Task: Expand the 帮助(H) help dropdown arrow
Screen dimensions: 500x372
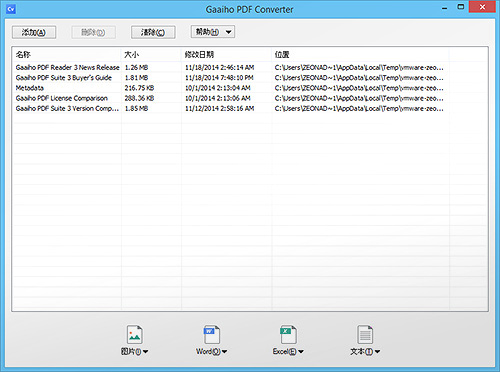Action: (x=228, y=32)
